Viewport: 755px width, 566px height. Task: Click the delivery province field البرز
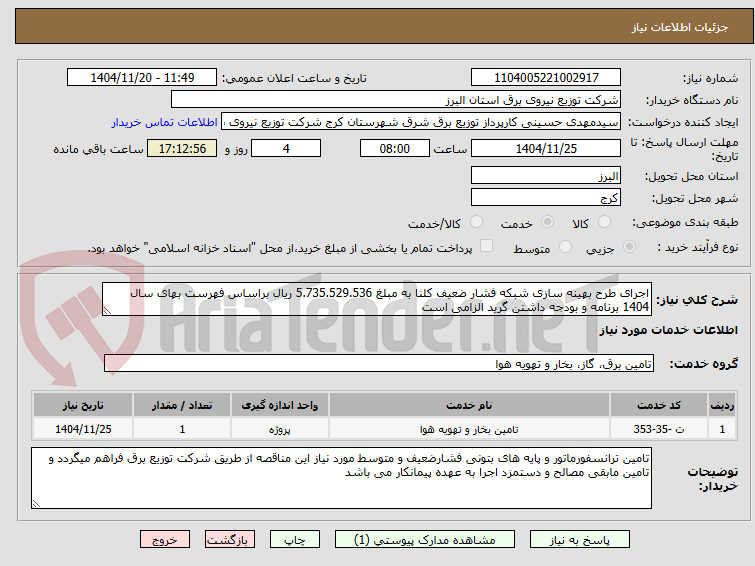point(546,175)
